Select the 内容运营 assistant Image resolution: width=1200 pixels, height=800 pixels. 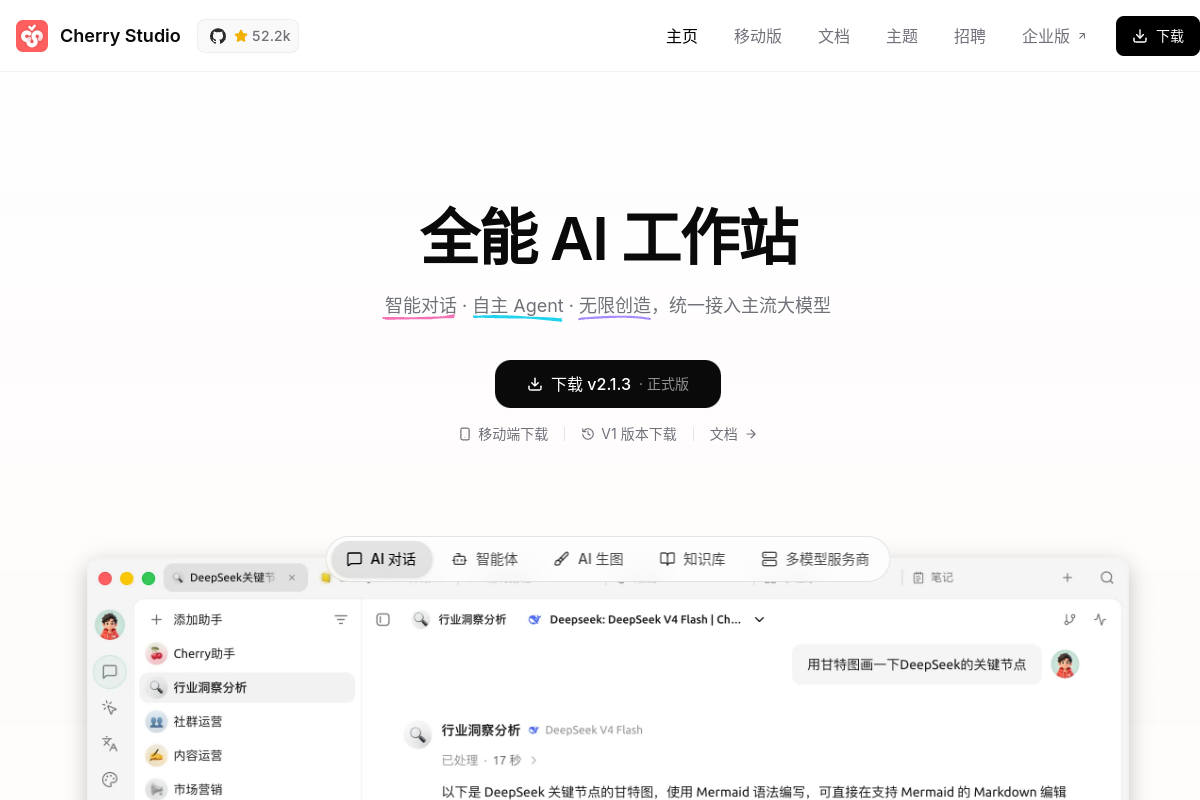point(249,756)
